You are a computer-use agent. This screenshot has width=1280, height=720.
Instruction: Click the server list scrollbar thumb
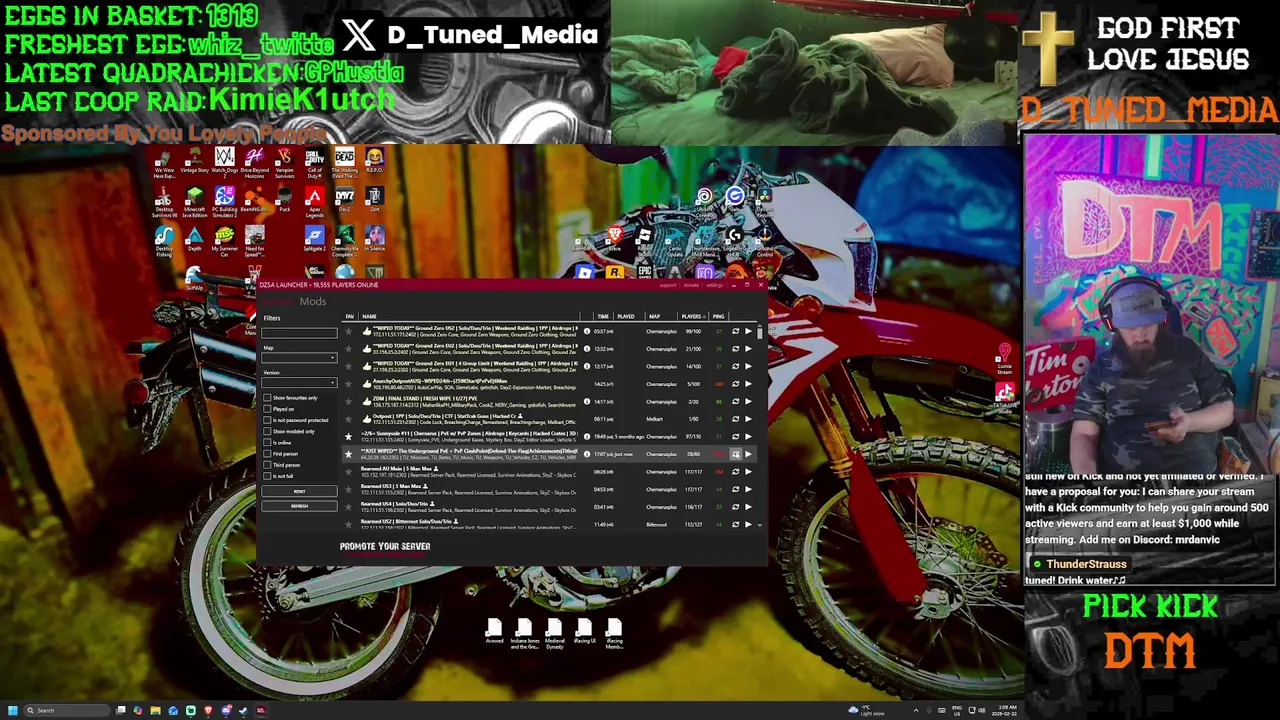(760, 332)
